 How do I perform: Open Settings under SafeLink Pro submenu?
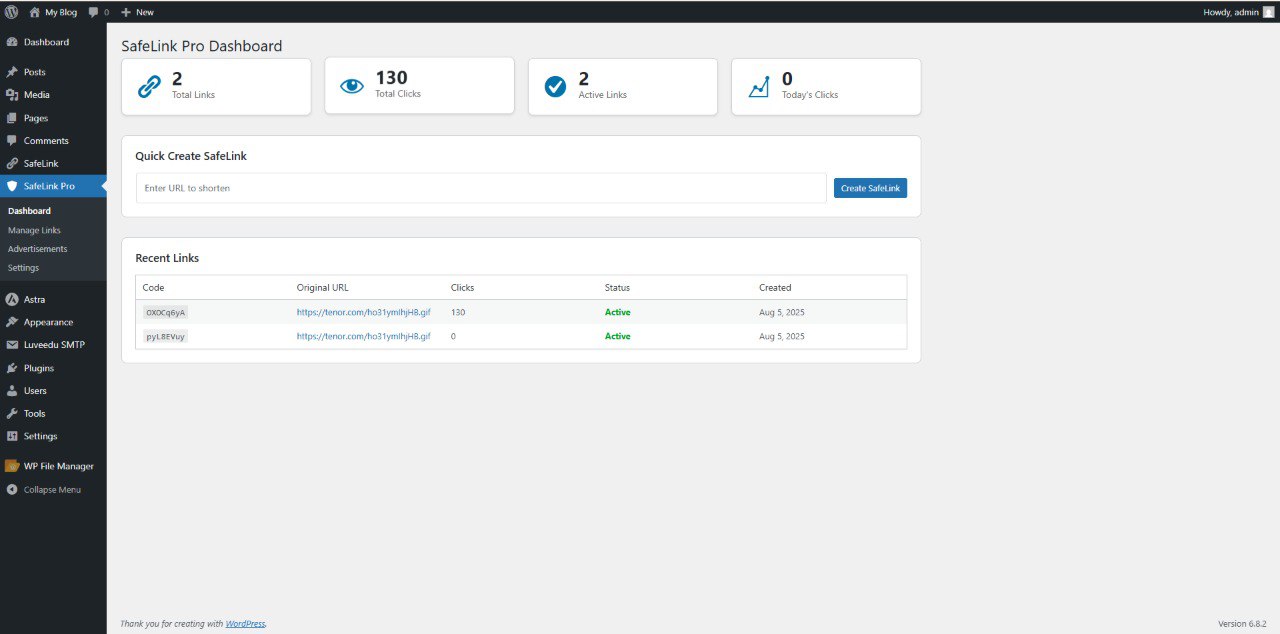(24, 268)
